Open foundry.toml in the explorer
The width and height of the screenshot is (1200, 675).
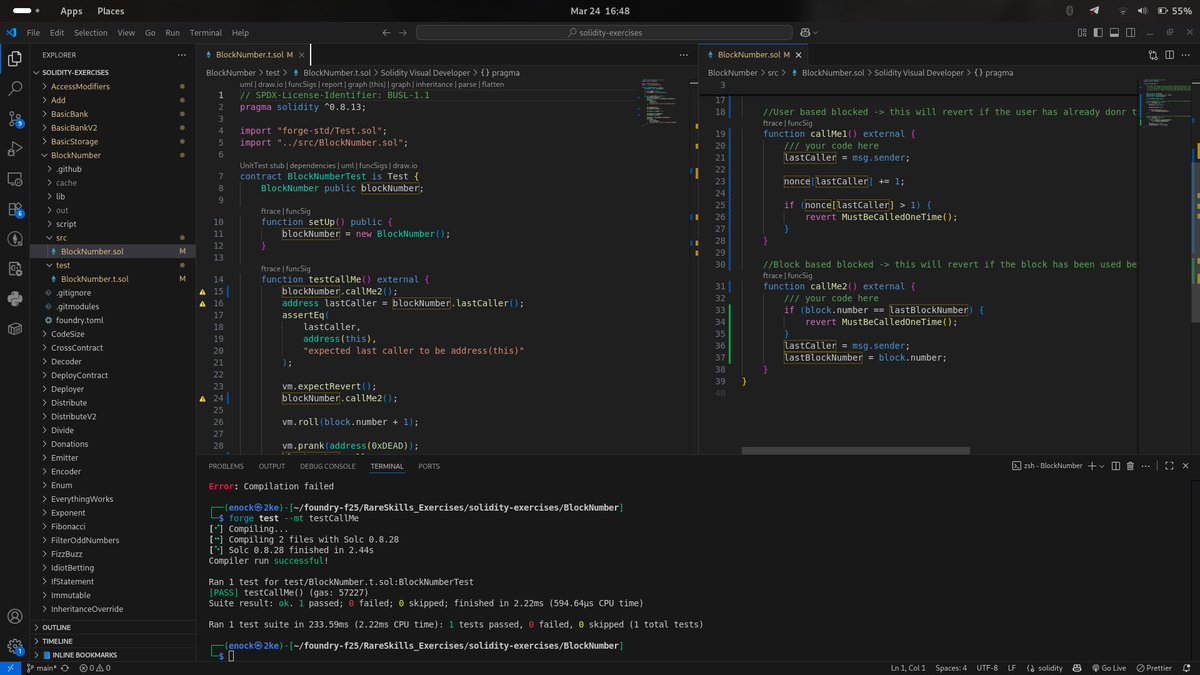point(113,319)
